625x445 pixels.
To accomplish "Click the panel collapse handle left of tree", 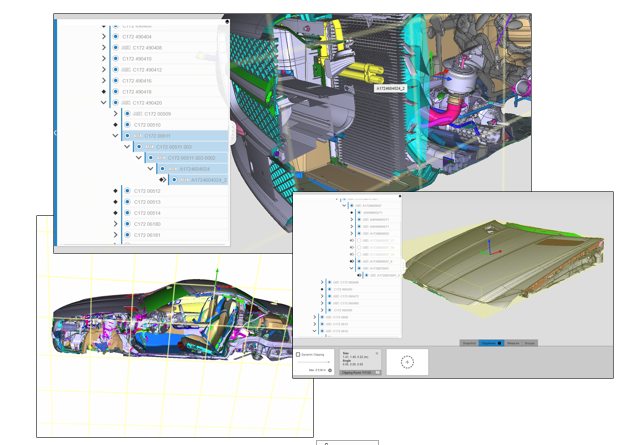I will [56, 131].
